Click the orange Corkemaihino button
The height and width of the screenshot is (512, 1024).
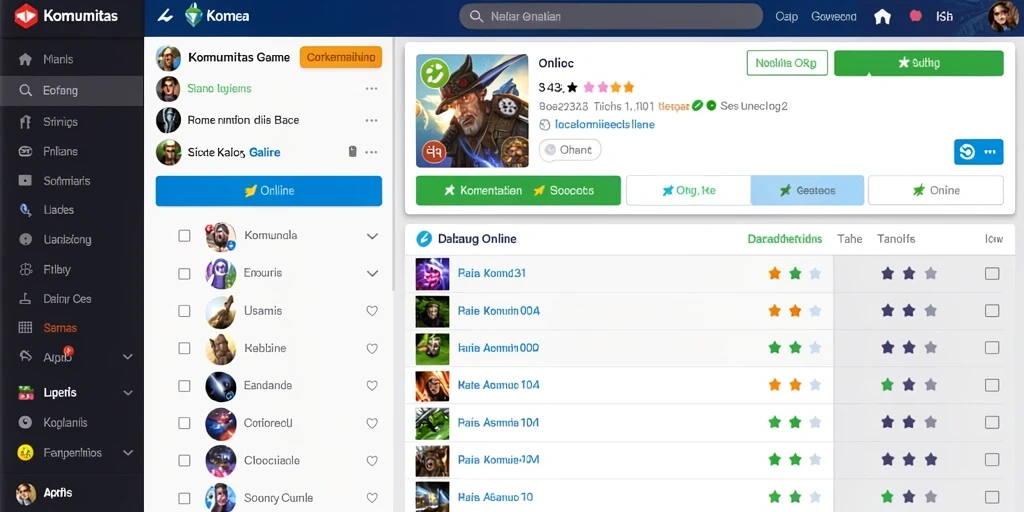(341, 57)
